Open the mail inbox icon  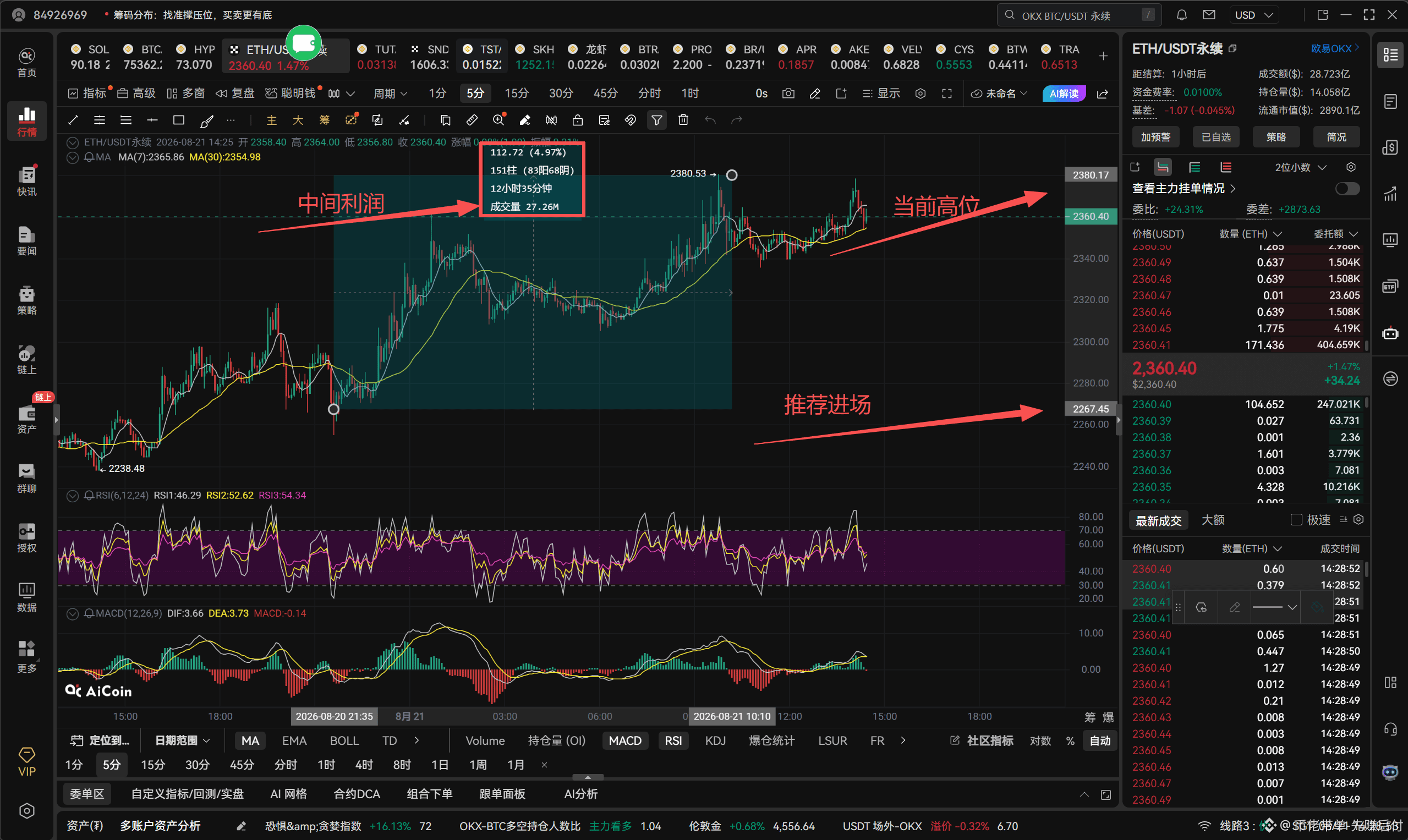tap(1209, 15)
